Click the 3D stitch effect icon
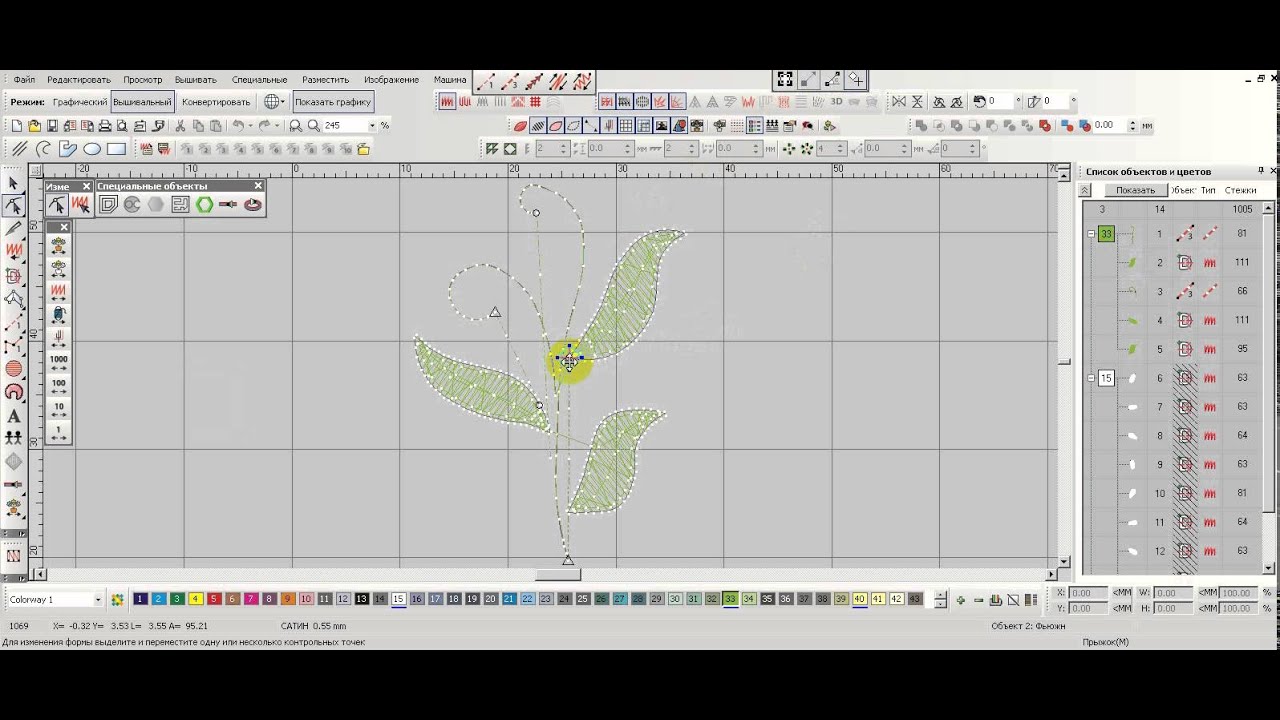This screenshot has width=1280, height=720. (837, 101)
